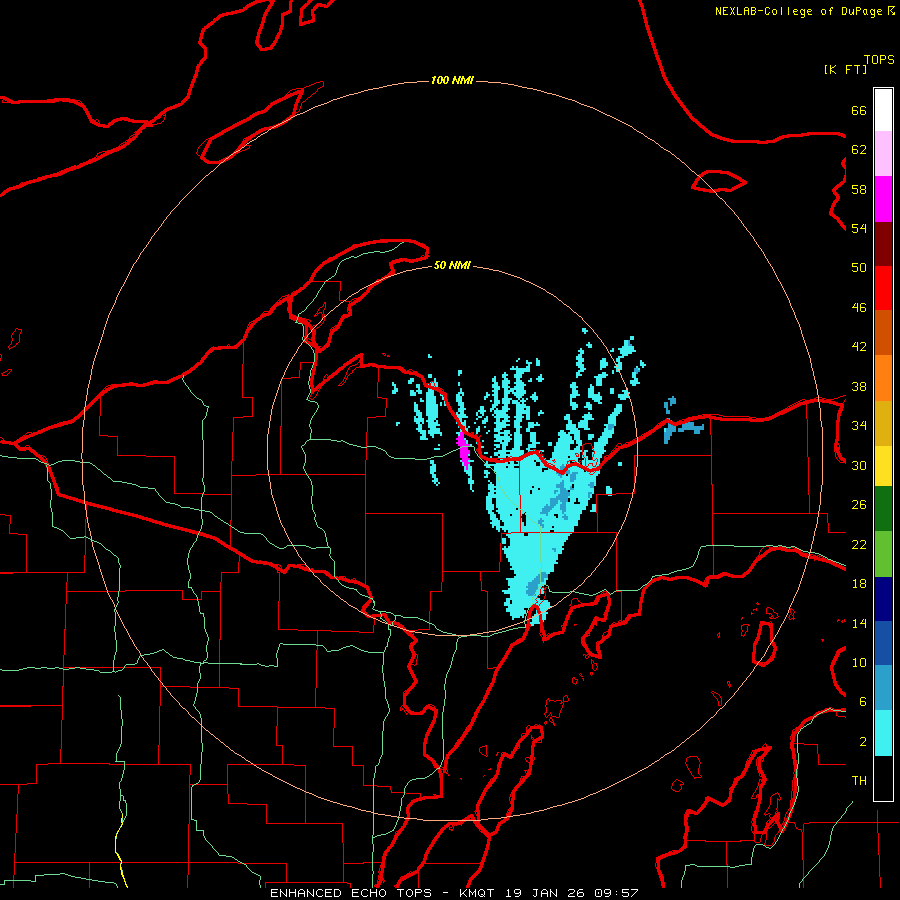Click the ENHANCED ECHO TOPS caption

click(351, 893)
